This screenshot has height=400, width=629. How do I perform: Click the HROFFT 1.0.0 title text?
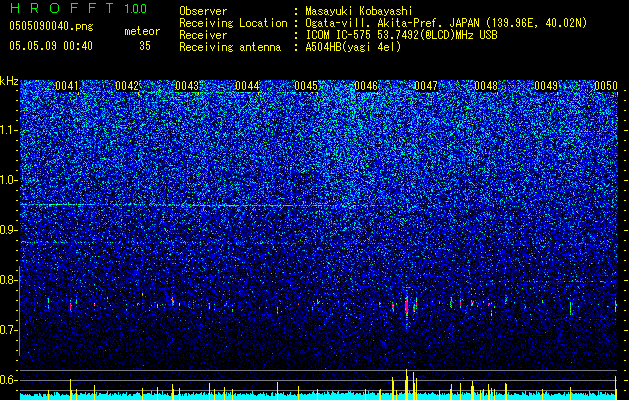pos(78,8)
